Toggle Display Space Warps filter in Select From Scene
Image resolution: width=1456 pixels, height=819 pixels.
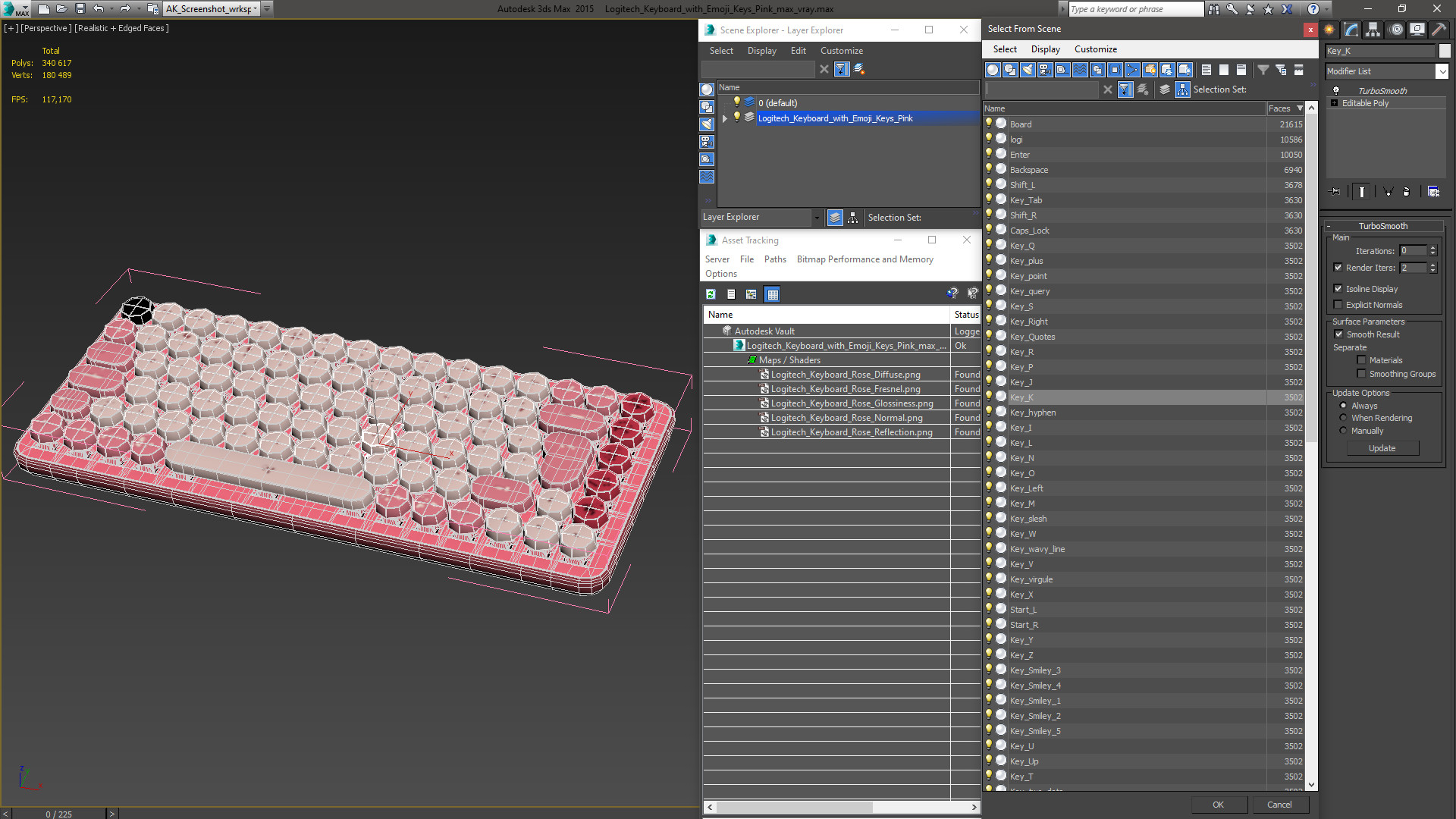[1080, 70]
